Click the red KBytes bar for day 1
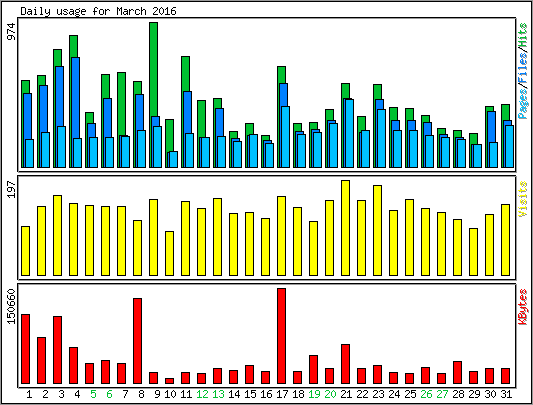The image size is (533, 405). pos(25,349)
